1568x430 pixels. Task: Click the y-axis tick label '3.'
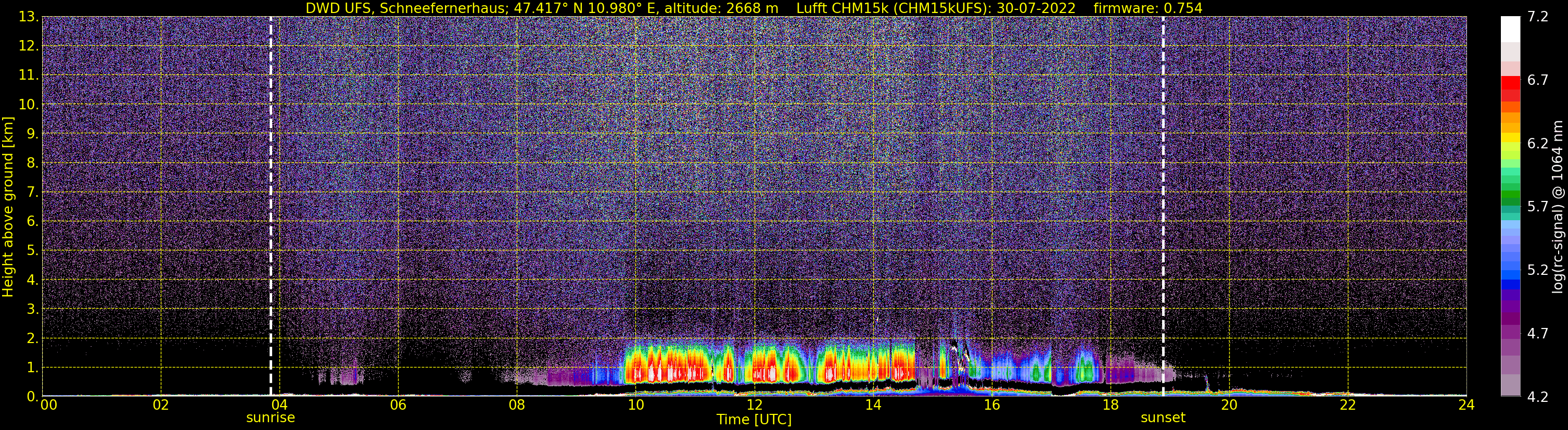32,309
